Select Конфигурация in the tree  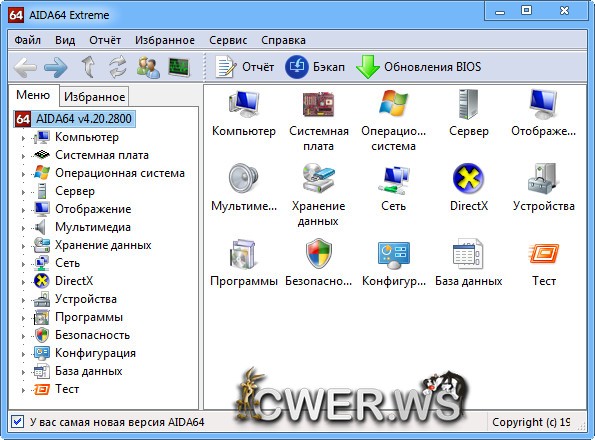(95, 353)
